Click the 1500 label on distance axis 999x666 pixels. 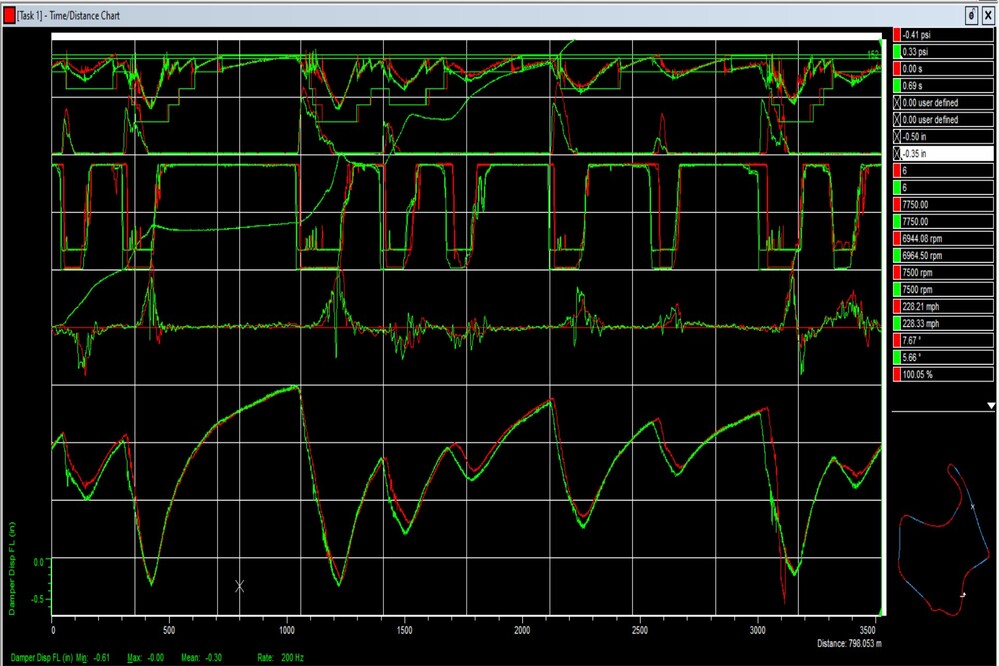[404, 630]
